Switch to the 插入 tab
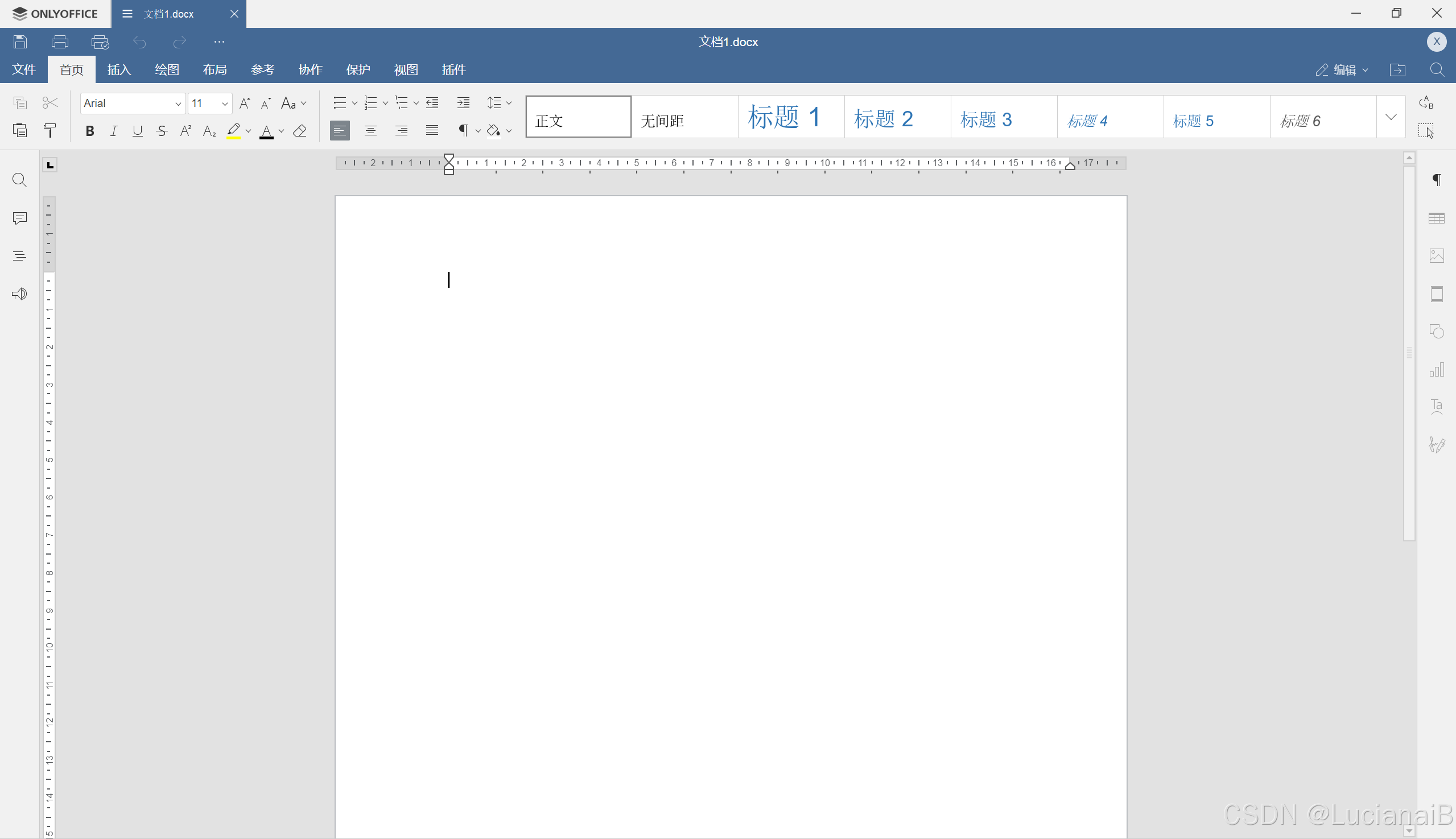 pyautogui.click(x=119, y=70)
